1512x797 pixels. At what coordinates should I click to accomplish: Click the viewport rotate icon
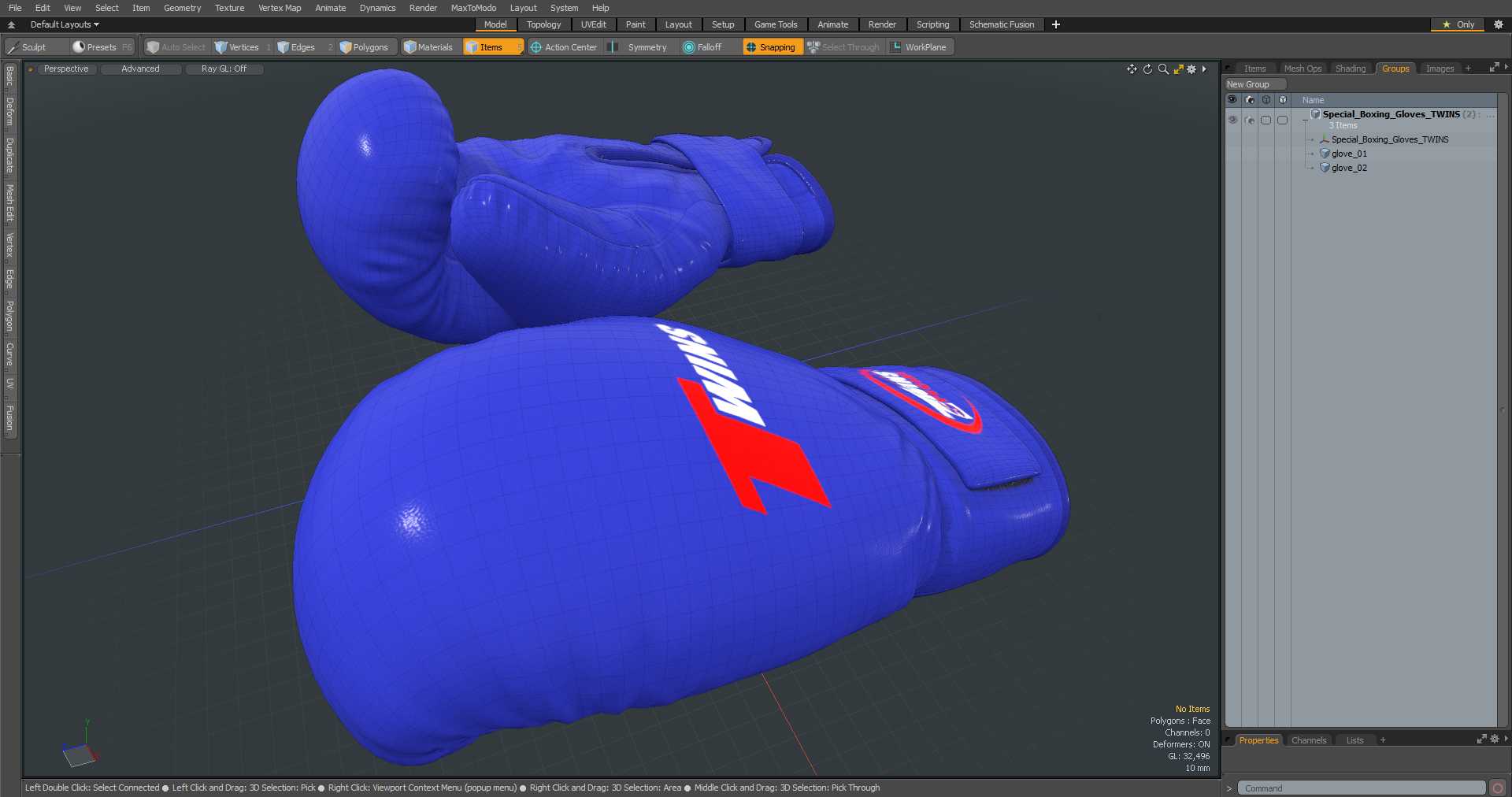pyautogui.click(x=1147, y=69)
